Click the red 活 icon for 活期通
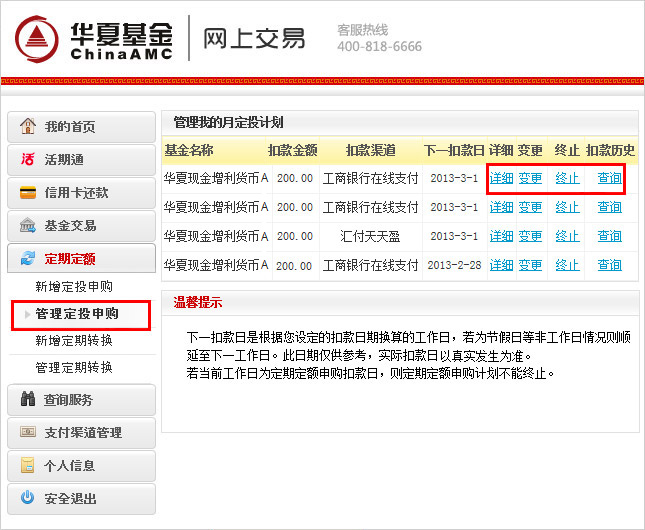 [x=28, y=159]
